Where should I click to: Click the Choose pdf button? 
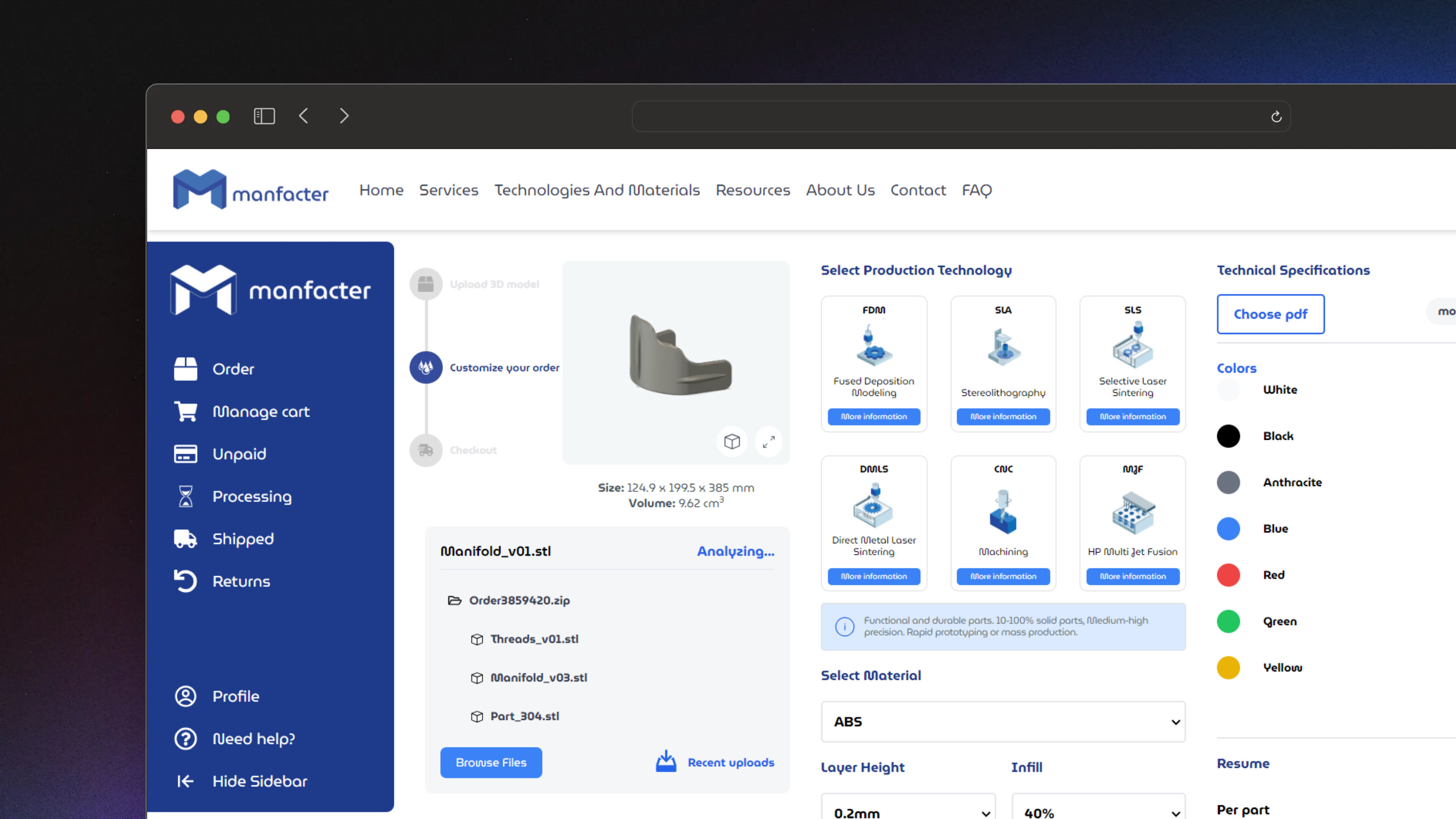pos(1271,314)
